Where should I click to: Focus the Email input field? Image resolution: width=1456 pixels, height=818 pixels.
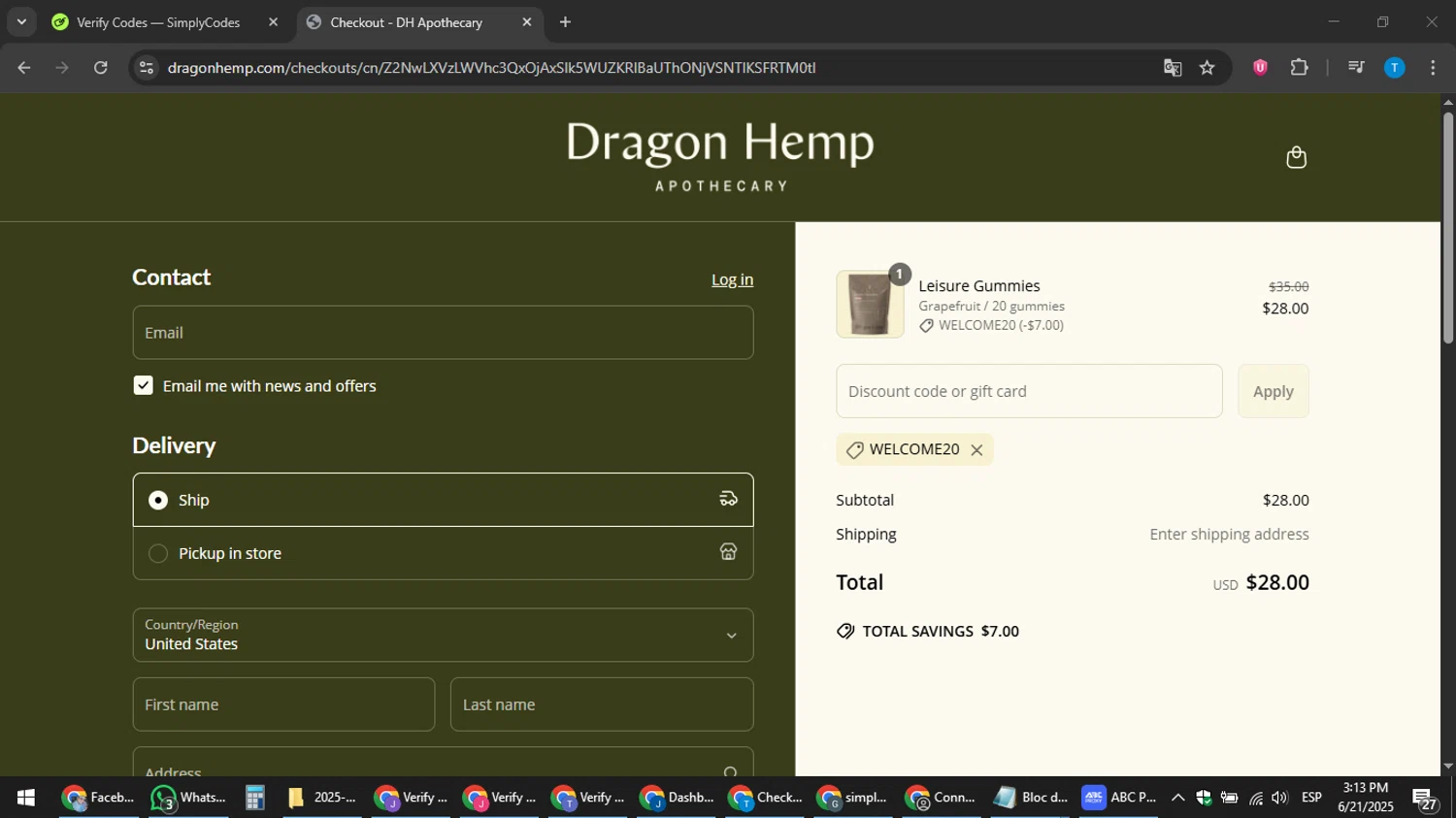pyautogui.click(x=443, y=333)
